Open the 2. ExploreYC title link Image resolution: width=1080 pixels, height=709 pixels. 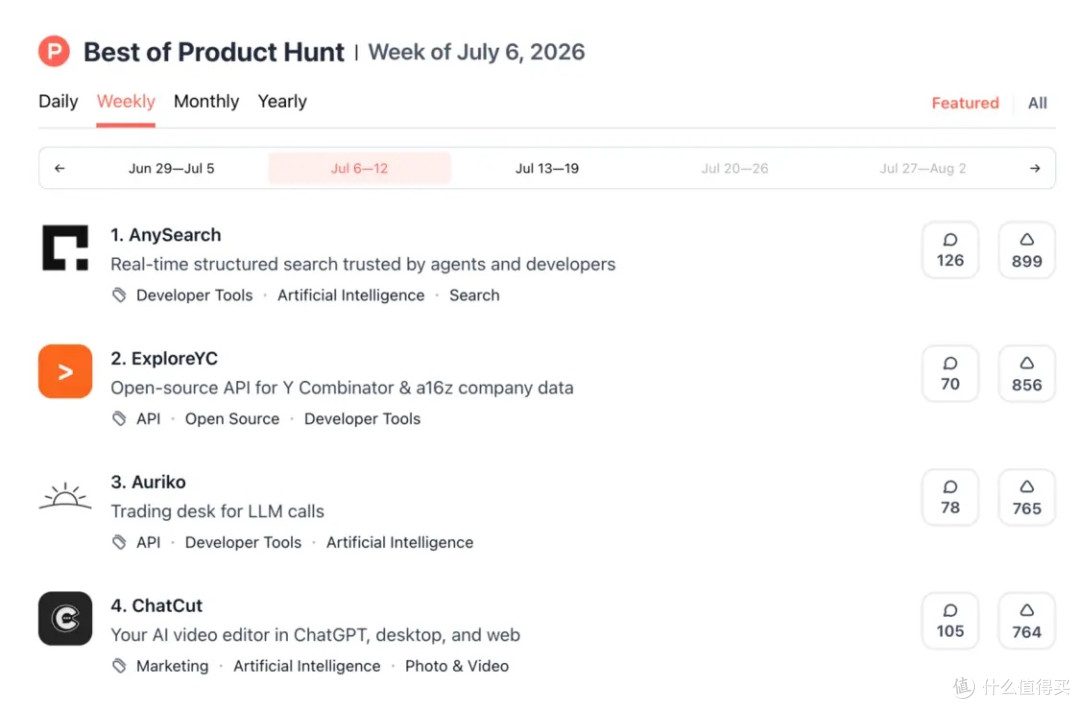[x=164, y=358]
